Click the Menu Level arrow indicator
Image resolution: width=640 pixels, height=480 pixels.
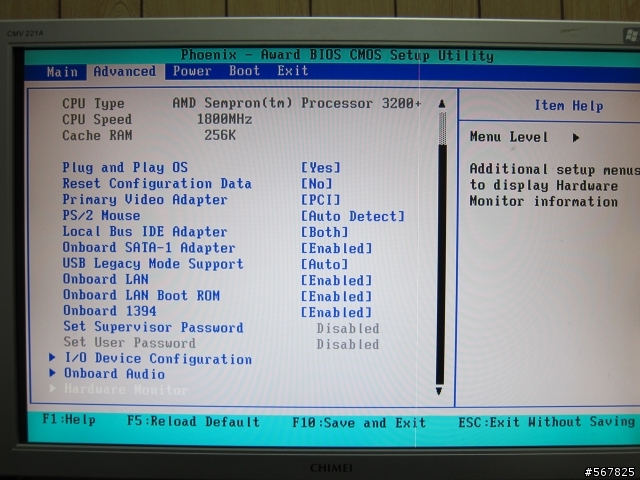576,138
